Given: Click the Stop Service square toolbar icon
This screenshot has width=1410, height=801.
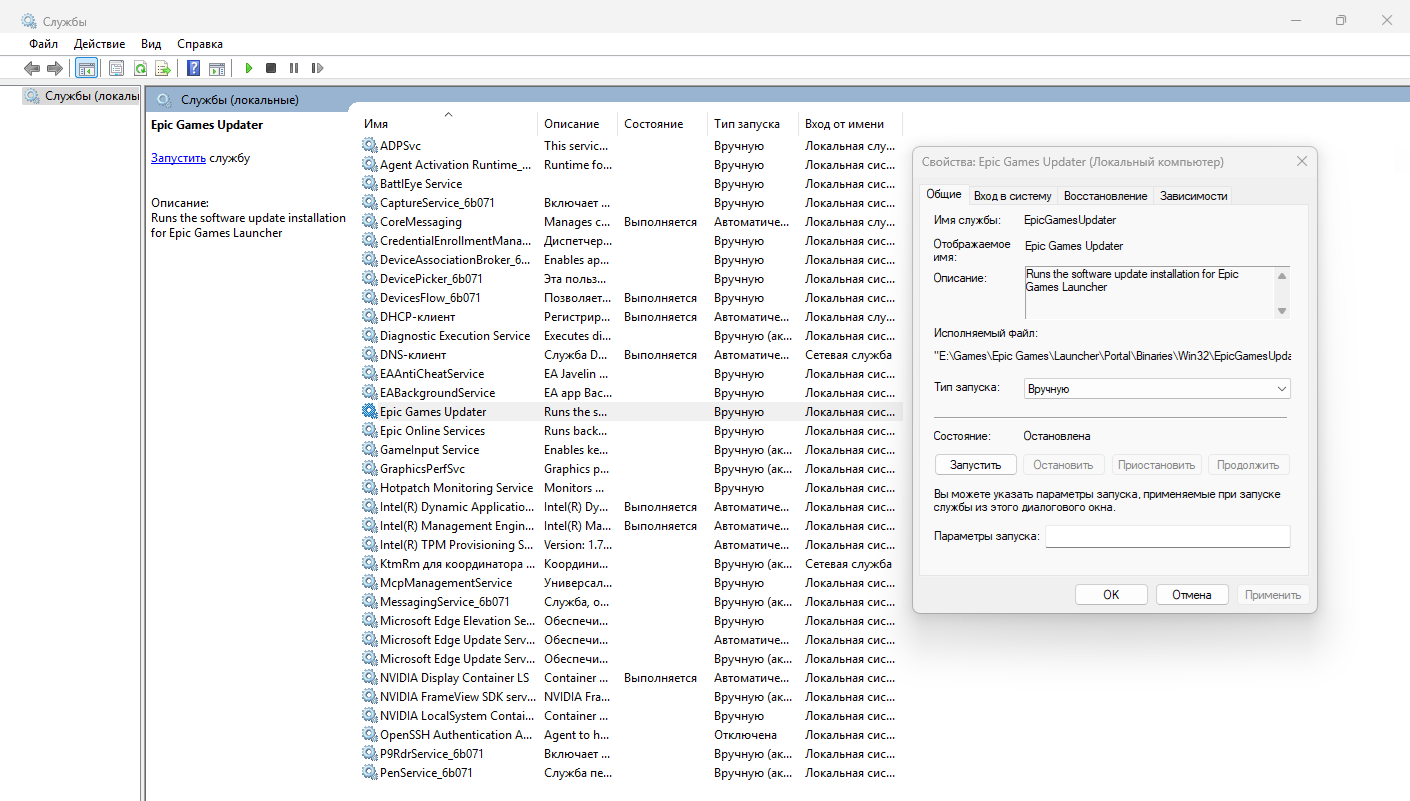Looking at the screenshot, I should pyautogui.click(x=271, y=68).
